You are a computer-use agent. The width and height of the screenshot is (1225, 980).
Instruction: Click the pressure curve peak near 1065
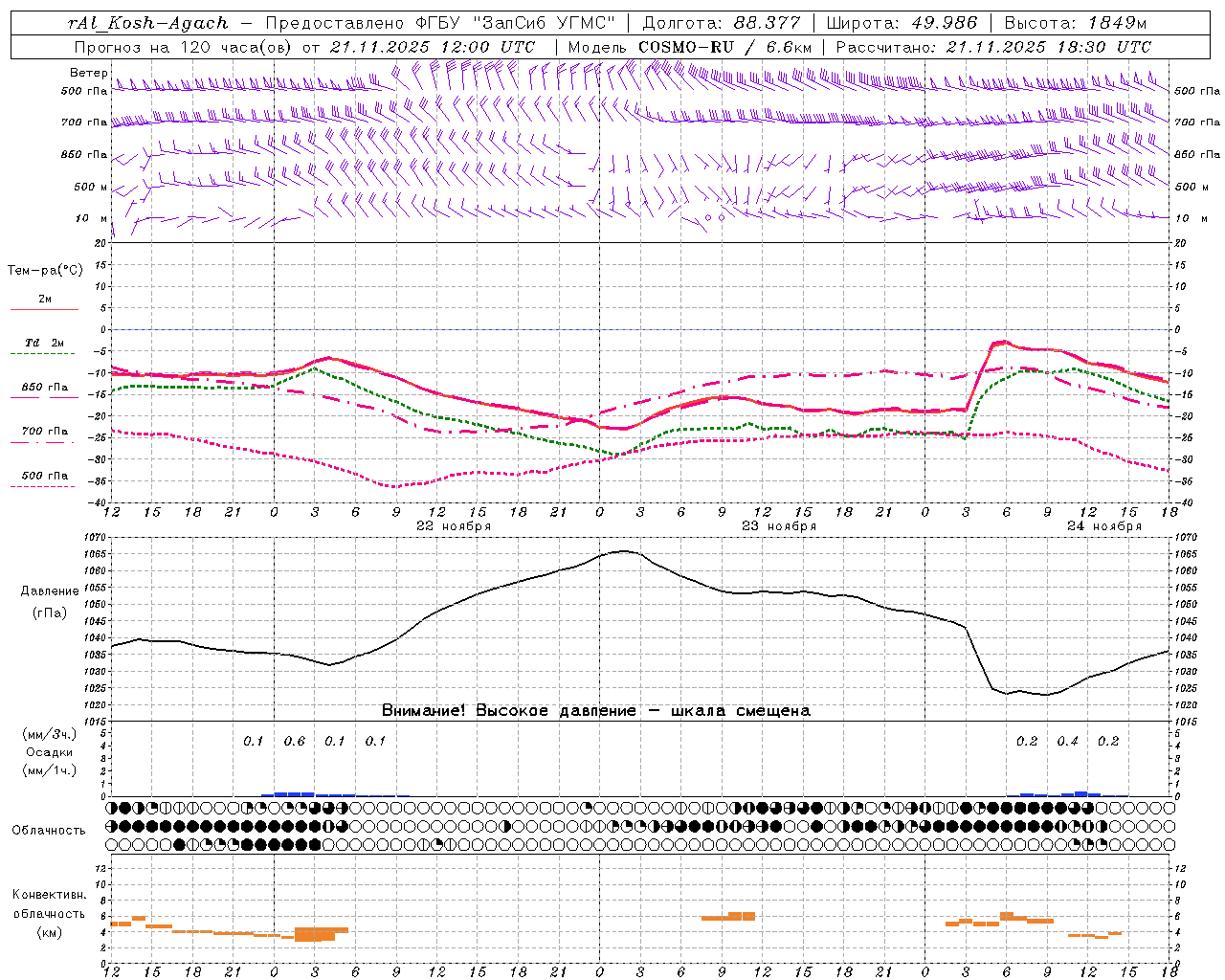[624, 551]
